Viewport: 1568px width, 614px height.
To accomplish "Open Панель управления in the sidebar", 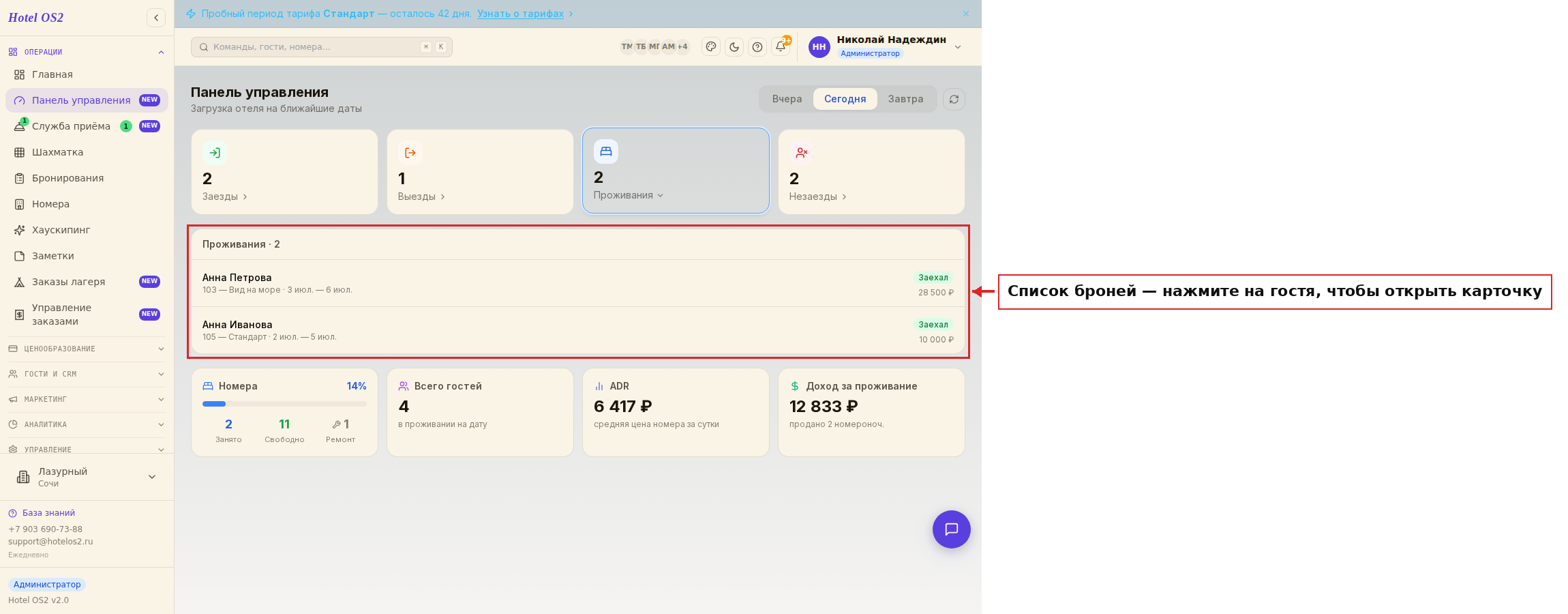I will [x=87, y=100].
